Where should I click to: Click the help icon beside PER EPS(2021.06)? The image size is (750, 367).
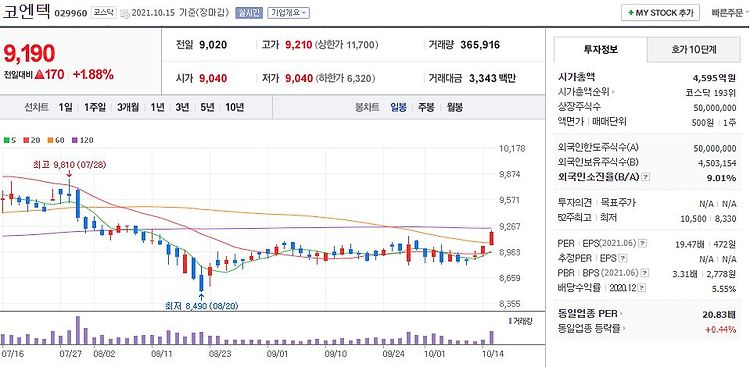coord(641,244)
